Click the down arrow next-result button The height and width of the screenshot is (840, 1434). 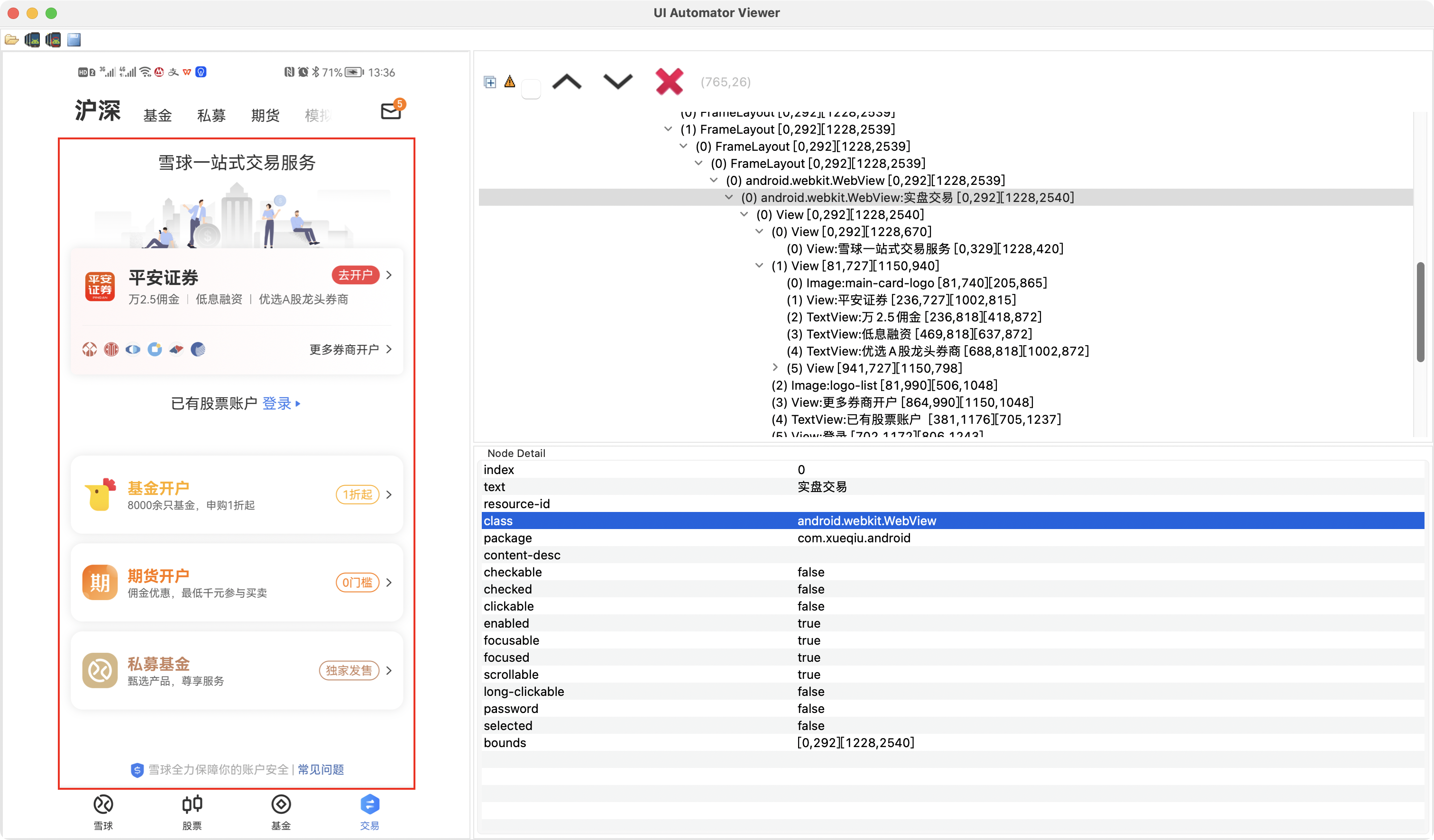point(617,82)
